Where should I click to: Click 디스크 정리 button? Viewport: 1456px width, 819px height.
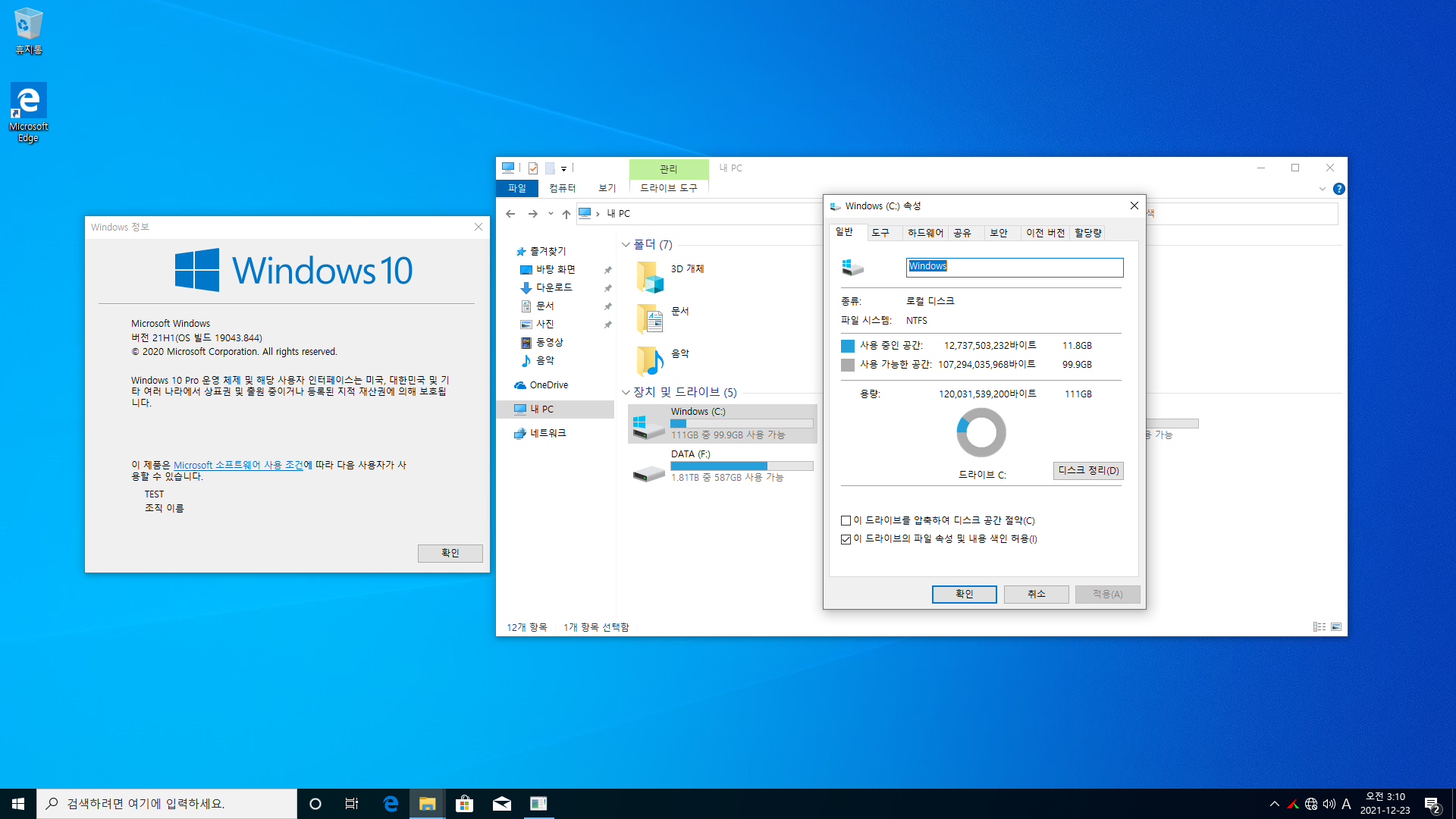tap(1088, 471)
